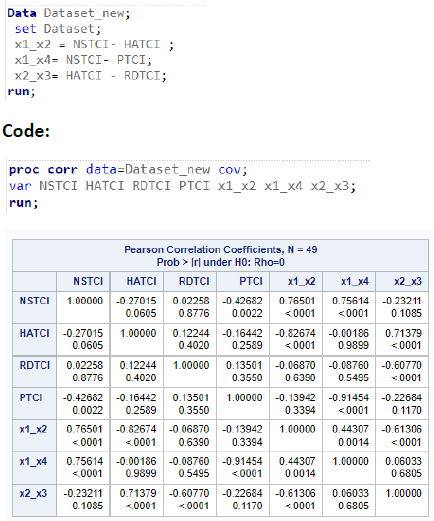Click the x2_x3 row label in the table

(33, 494)
